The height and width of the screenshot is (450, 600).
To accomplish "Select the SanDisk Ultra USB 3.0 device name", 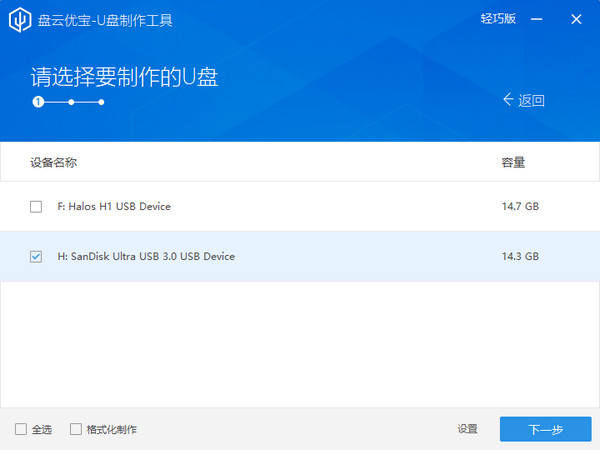I will pyautogui.click(x=146, y=257).
